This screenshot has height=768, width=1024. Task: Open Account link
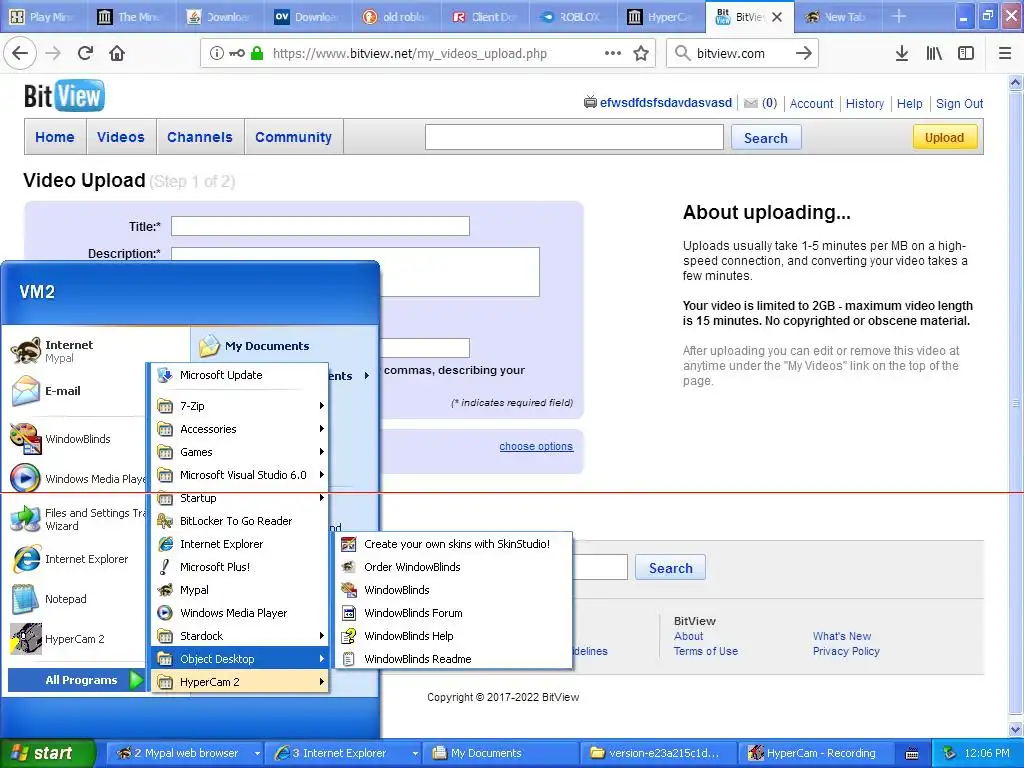click(811, 103)
